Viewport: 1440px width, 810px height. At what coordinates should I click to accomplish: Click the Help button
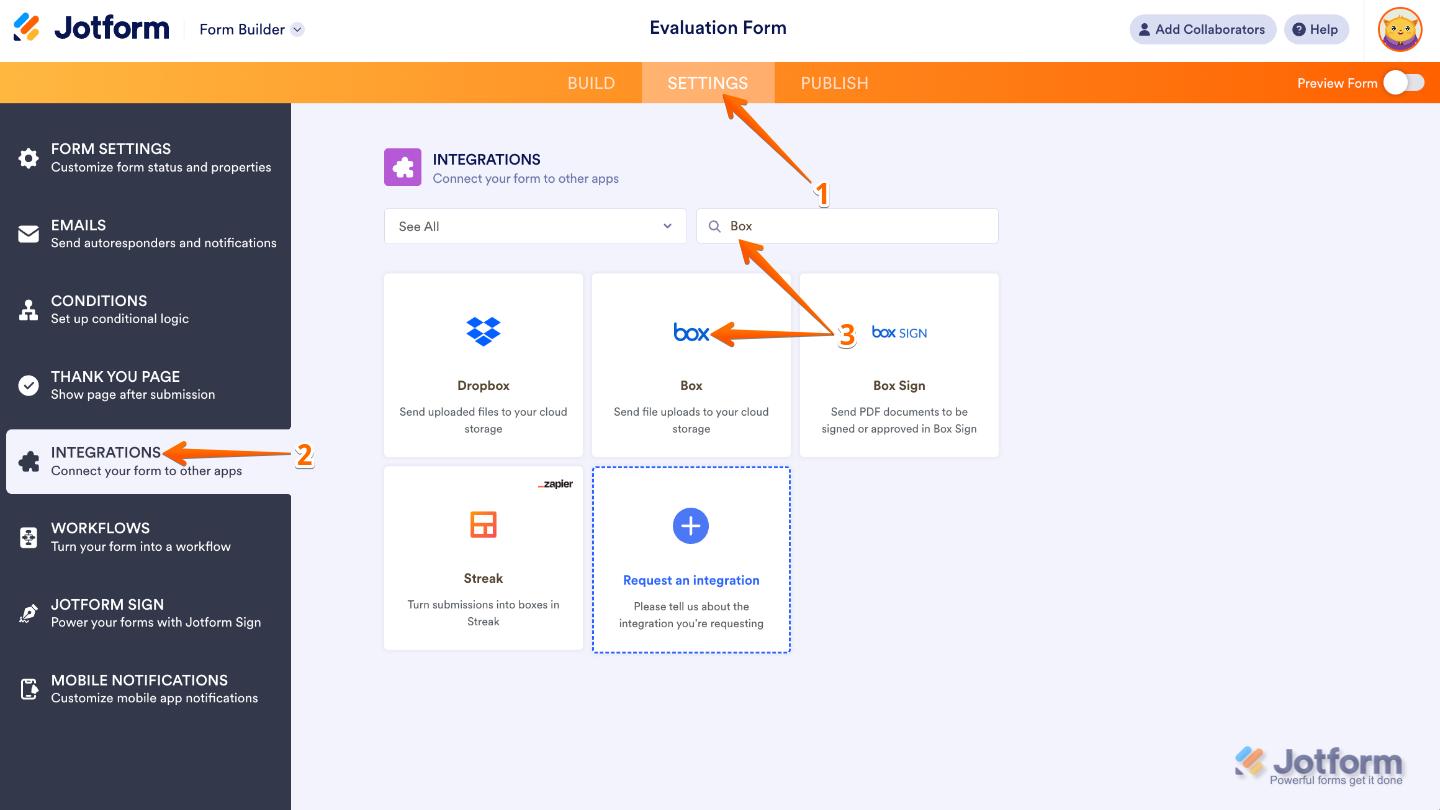point(1315,29)
